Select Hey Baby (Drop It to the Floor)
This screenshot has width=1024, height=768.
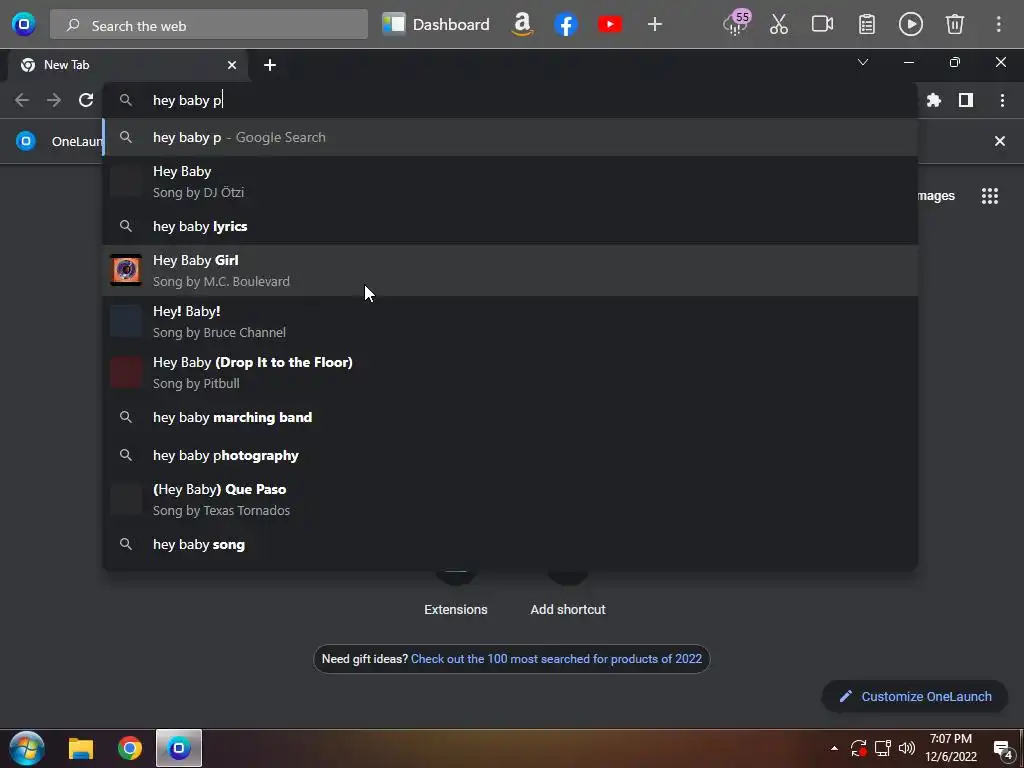click(x=509, y=372)
